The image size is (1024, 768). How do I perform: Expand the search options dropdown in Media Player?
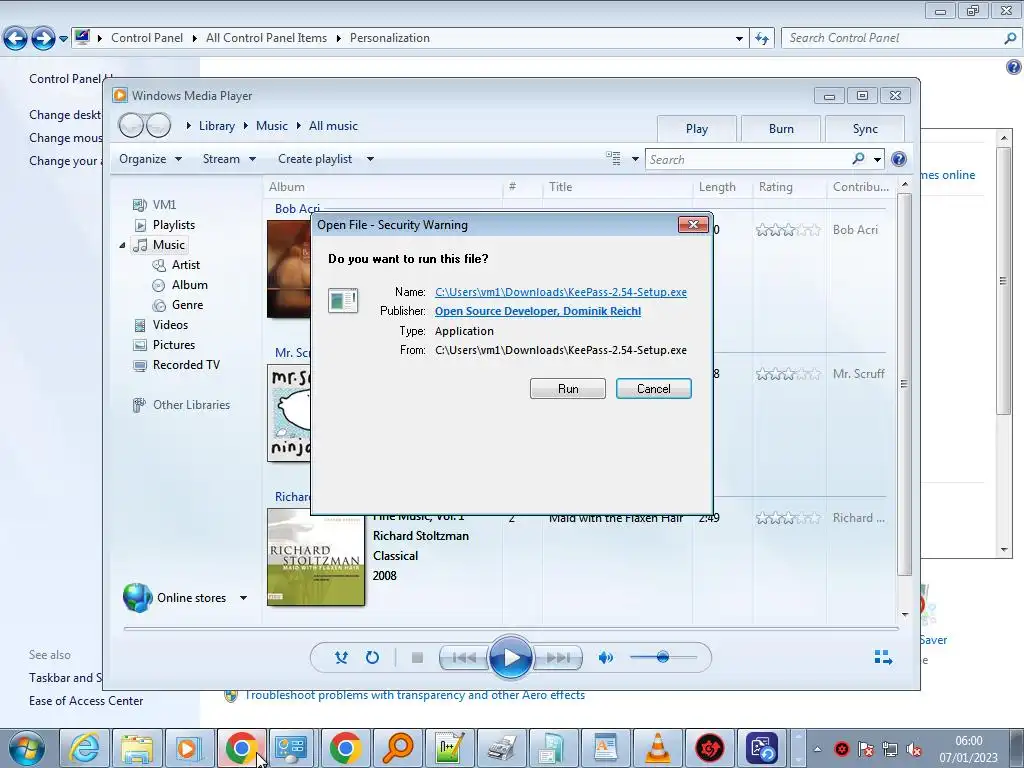click(x=878, y=159)
